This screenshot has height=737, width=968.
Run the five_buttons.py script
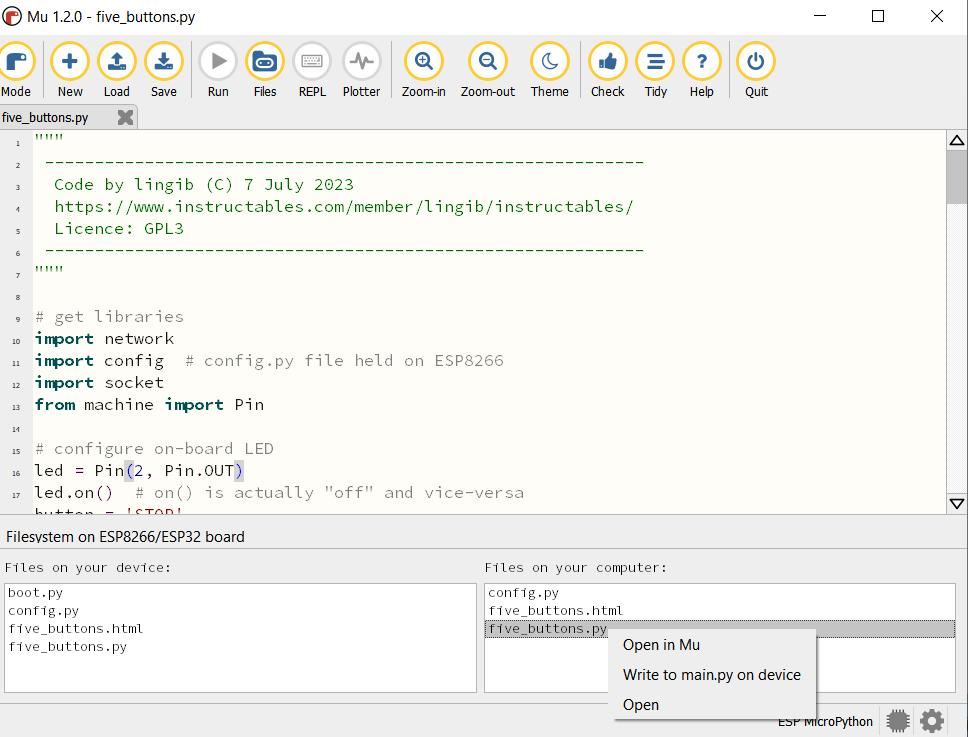pyautogui.click(x=218, y=62)
